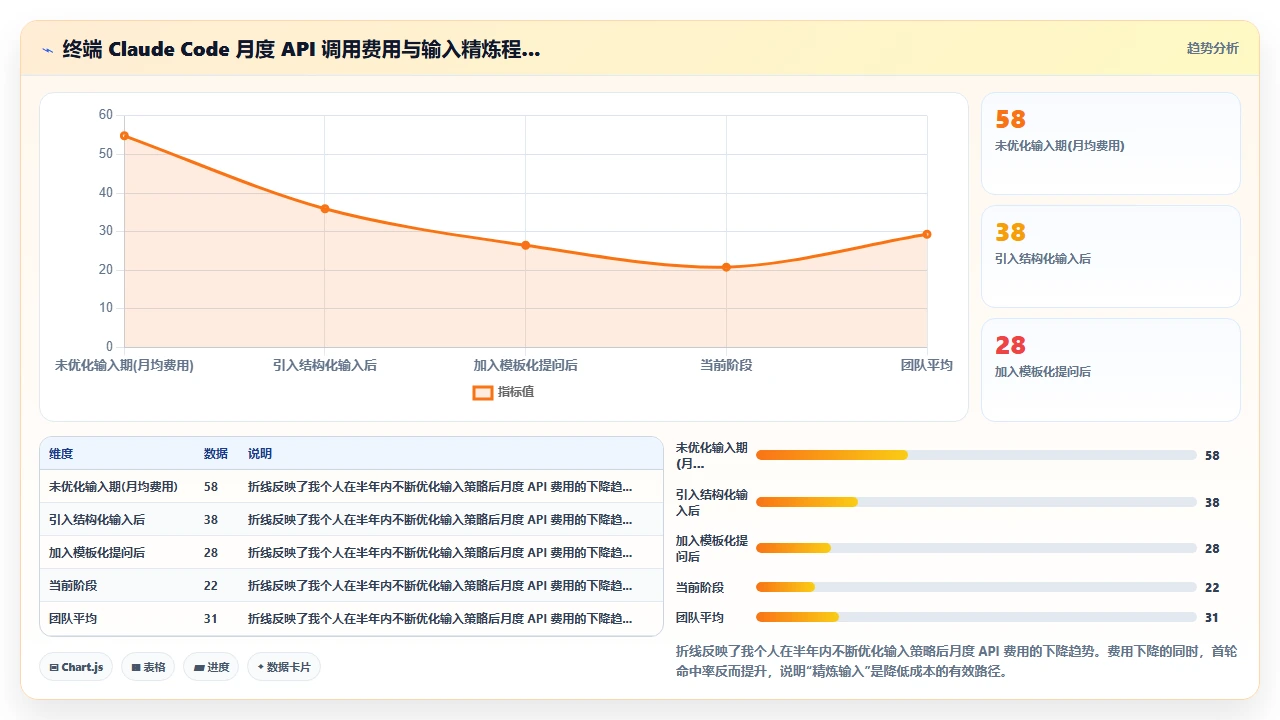Click the x-axis label 引入结构化输入后
The height and width of the screenshot is (720, 1280).
coord(325,366)
